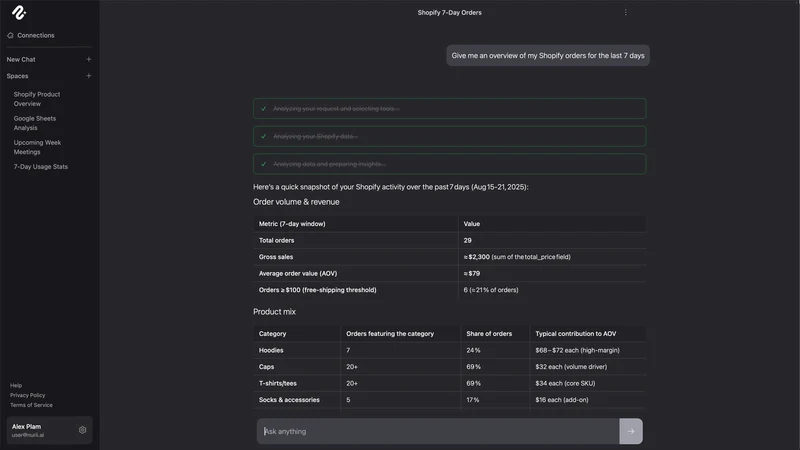
Task: Select '$34 each (core SKU)' cell
Action: click(565, 383)
